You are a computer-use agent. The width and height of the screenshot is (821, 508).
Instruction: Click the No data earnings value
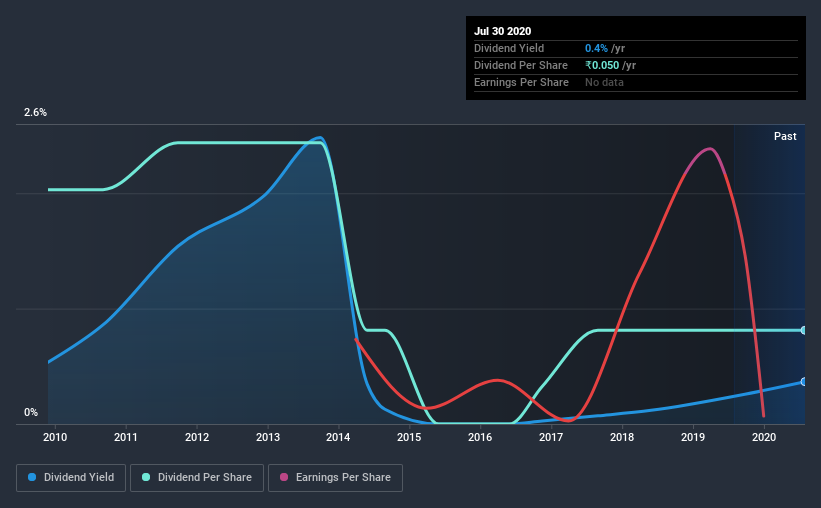604,82
